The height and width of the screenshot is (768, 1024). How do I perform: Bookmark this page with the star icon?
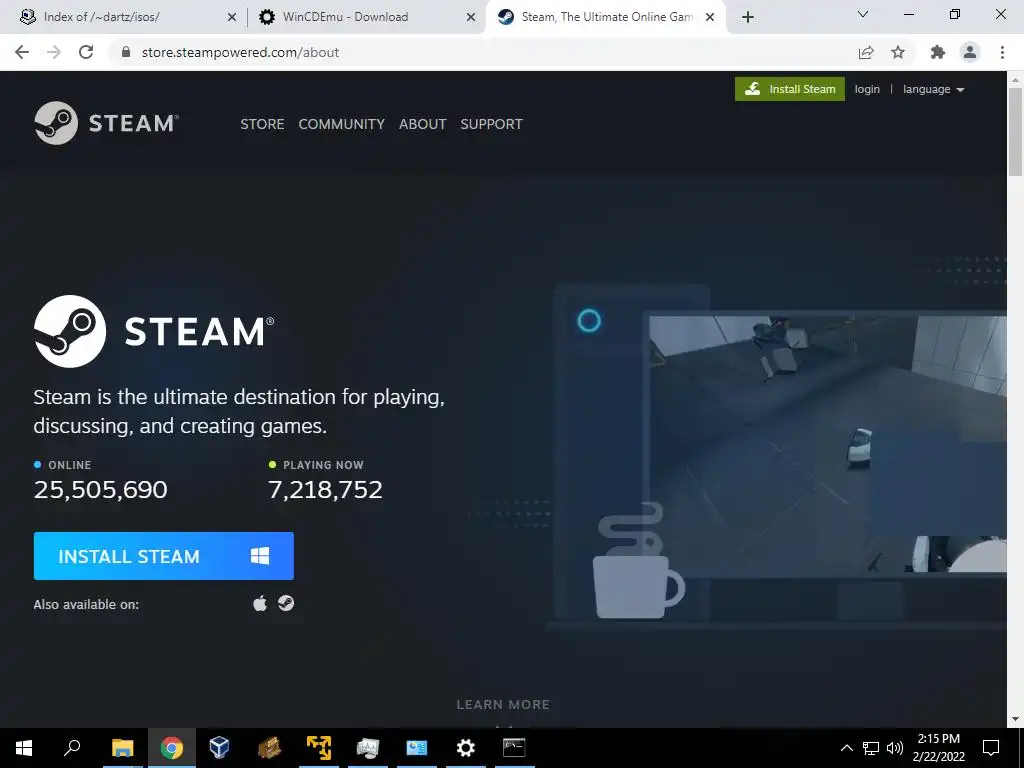899,52
